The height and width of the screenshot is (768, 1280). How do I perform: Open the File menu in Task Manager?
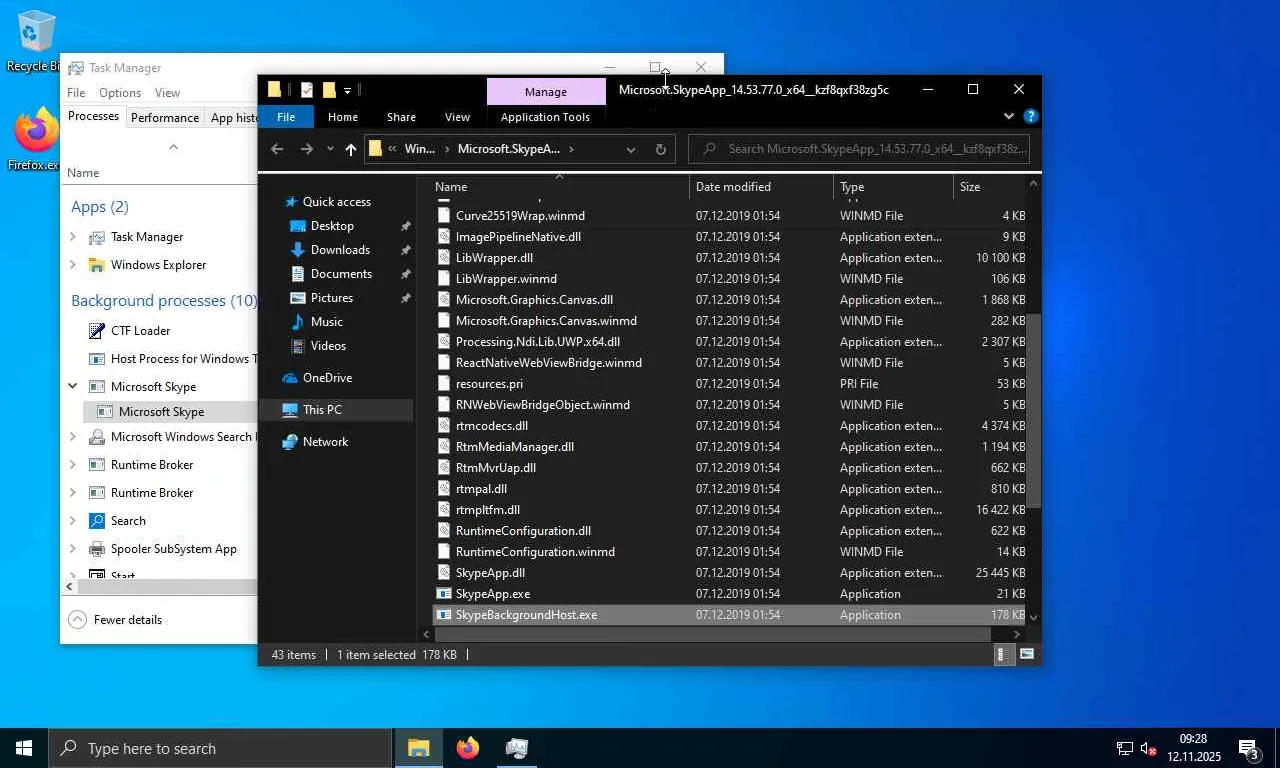(x=76, y=93)
